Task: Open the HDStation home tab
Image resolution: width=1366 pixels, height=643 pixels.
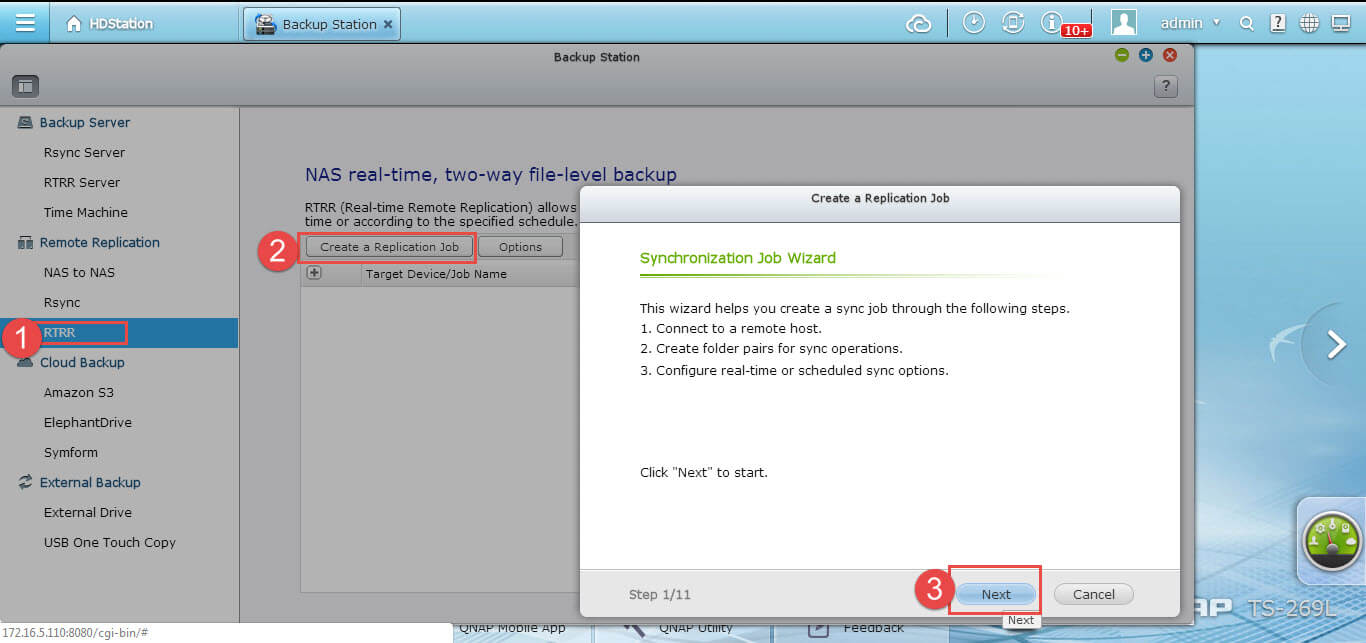Action: (x=111, y=23)
